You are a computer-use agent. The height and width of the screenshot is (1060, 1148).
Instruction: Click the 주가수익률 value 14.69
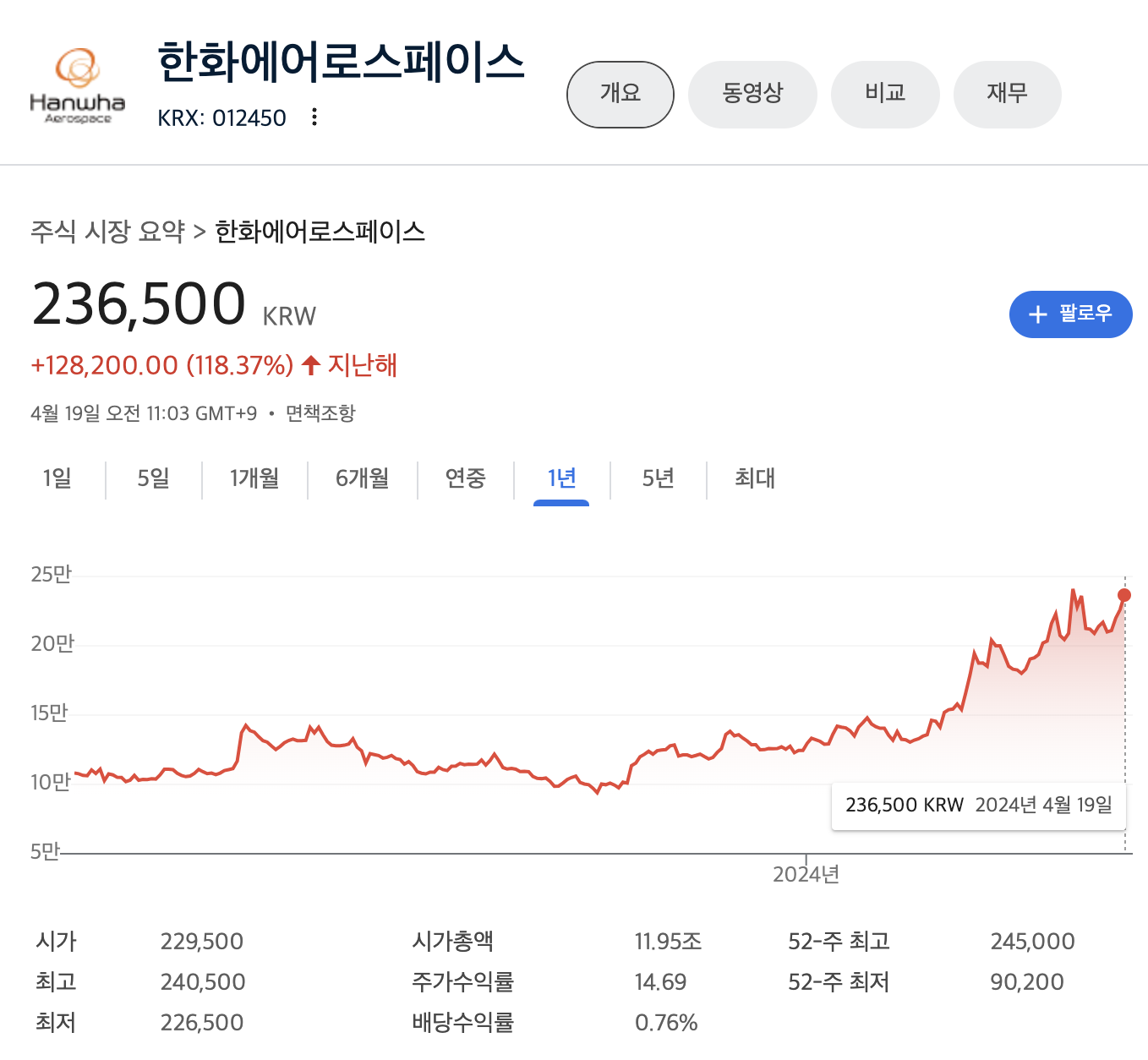pos(660,982)
